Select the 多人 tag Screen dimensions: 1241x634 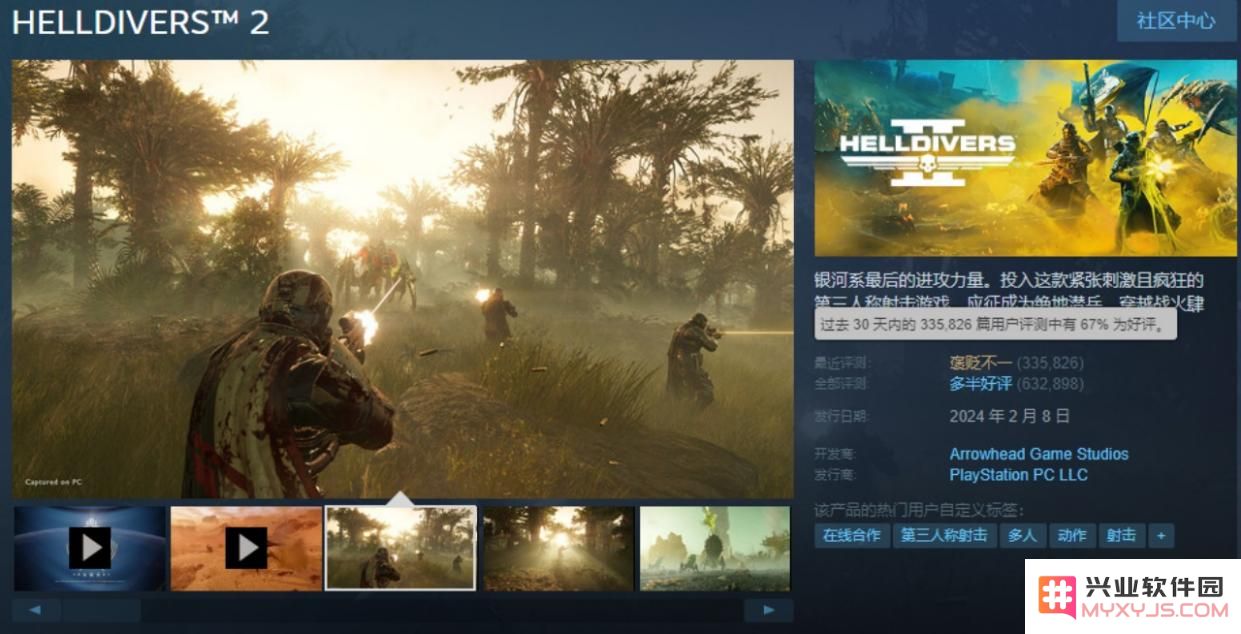1022,536
